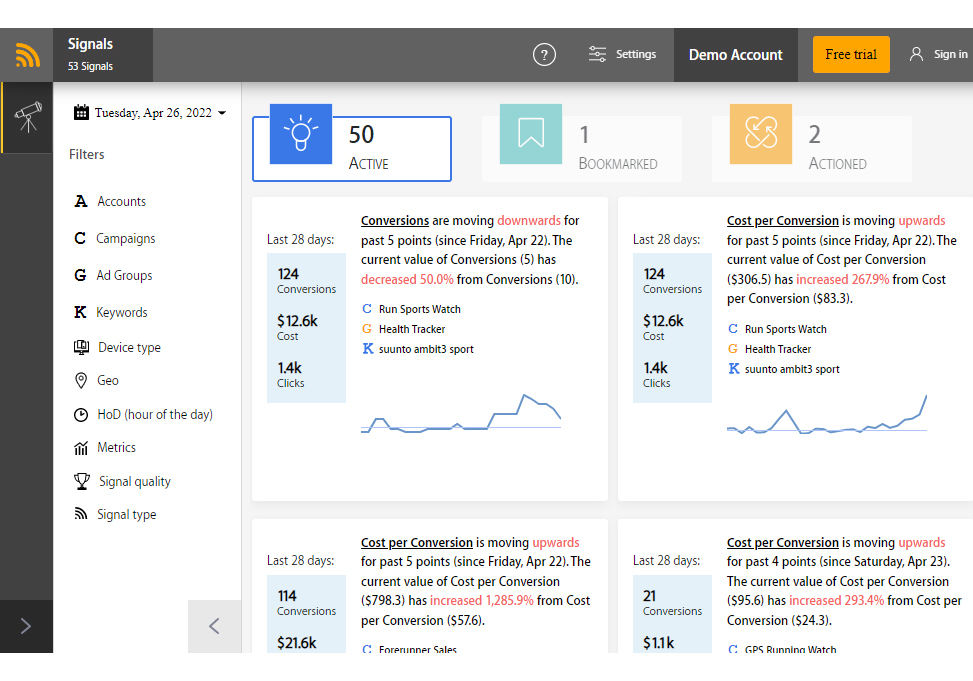This screenshot has width=973, height=681.
Task: Select the 2 Actioned signals tab
Action: 812,149
